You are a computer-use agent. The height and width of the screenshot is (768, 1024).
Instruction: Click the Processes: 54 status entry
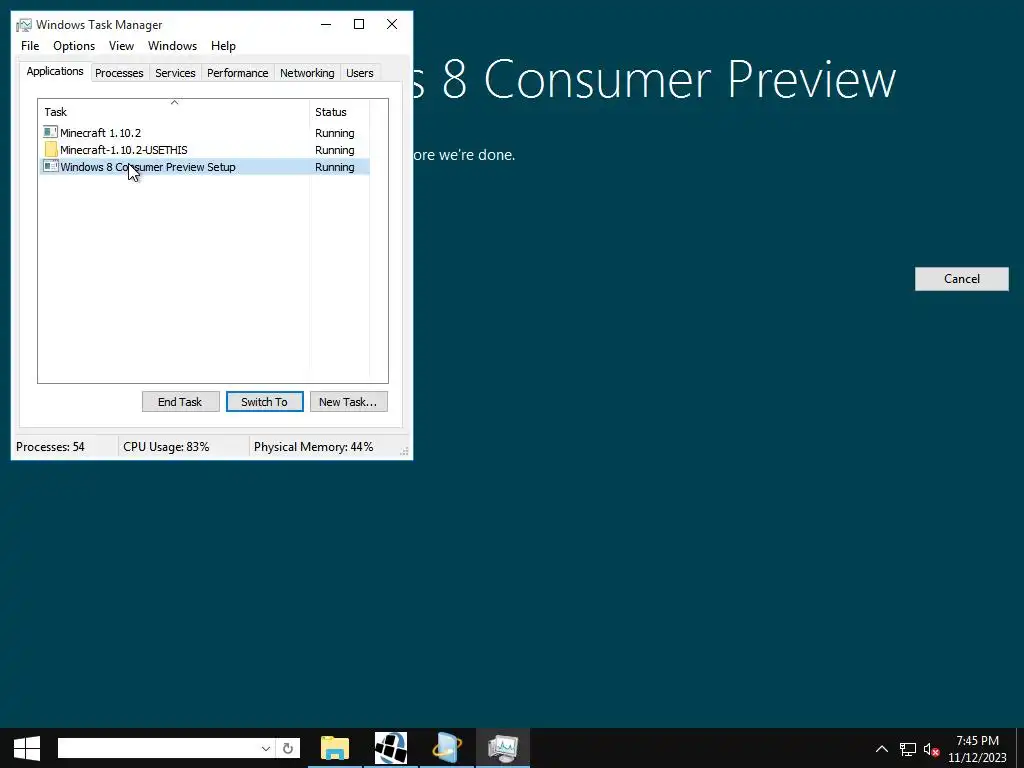tap(50, 447)
